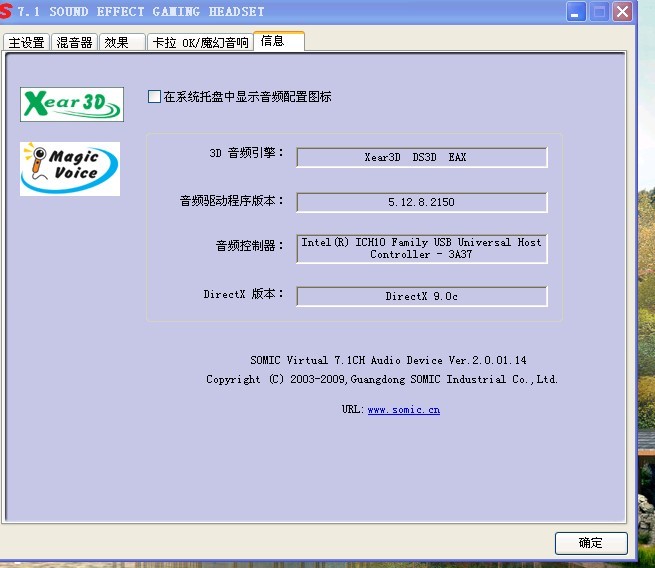Click the 音频驱动程序版本 label

pos(232,201)
